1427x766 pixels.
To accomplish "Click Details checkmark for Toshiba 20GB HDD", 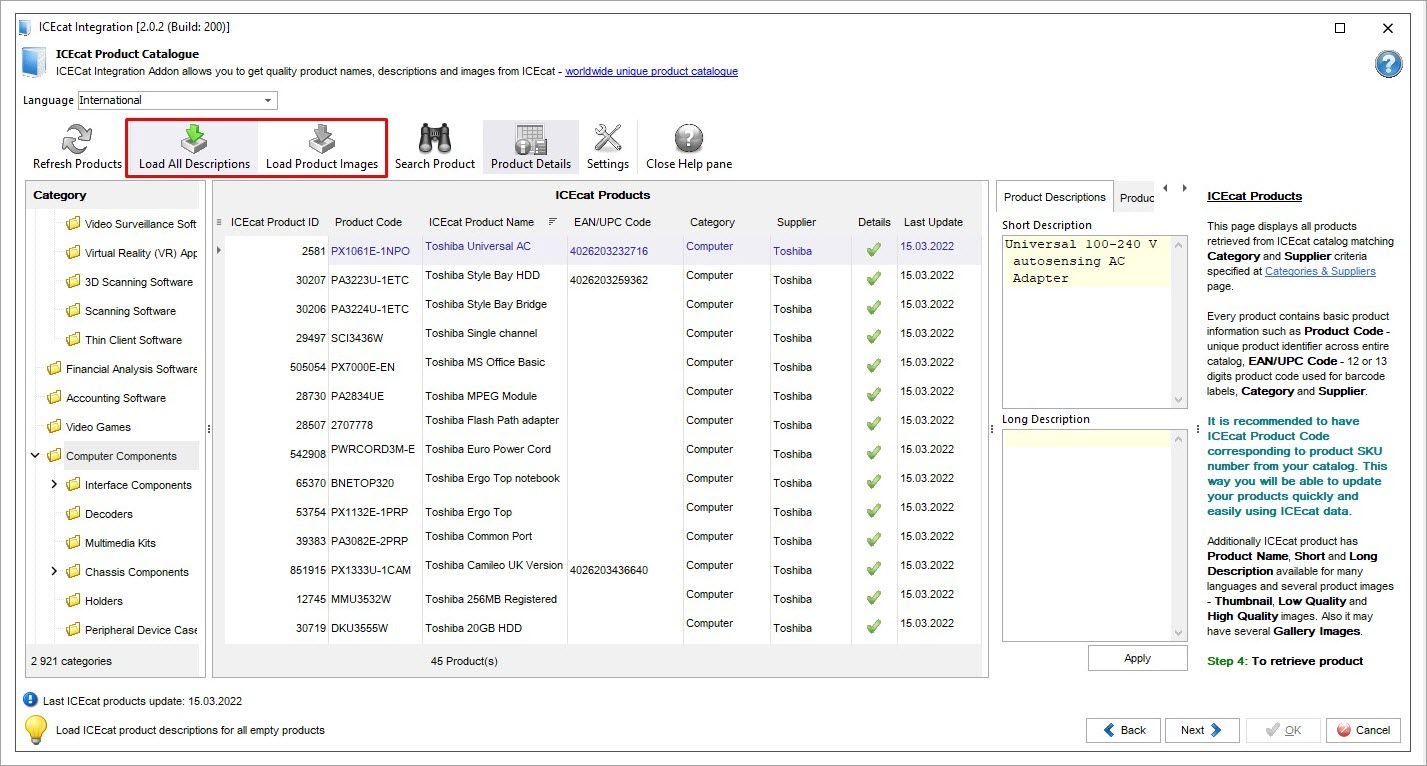I will click(873, 628).
